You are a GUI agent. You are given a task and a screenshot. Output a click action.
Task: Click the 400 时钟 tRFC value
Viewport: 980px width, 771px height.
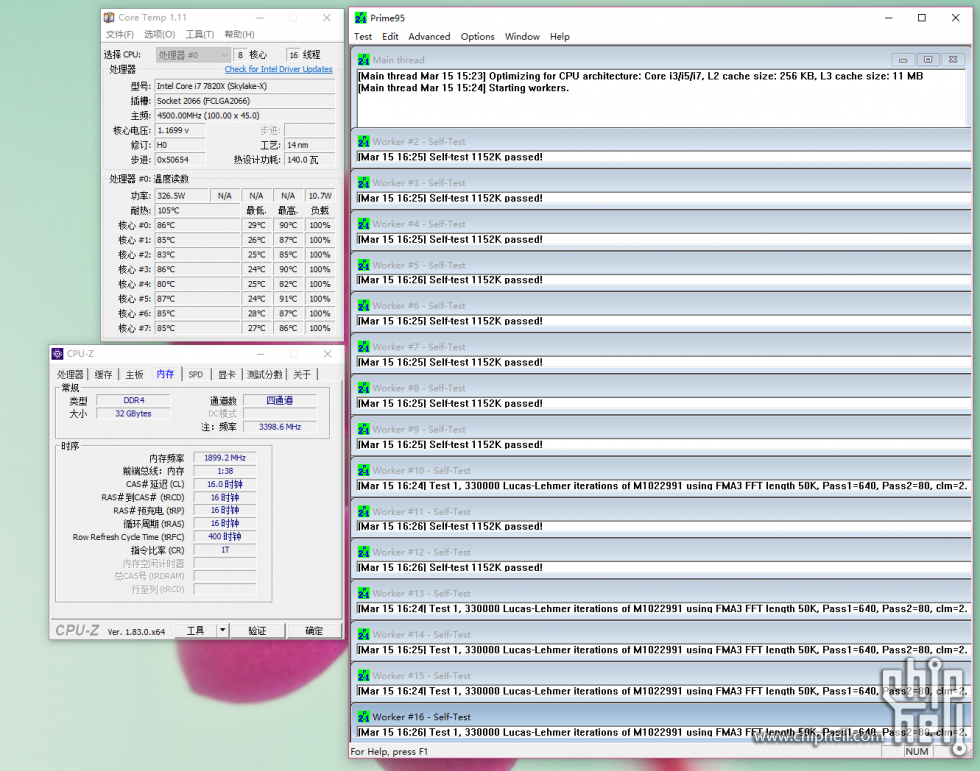pyautogui.click(x=225, y=537)
